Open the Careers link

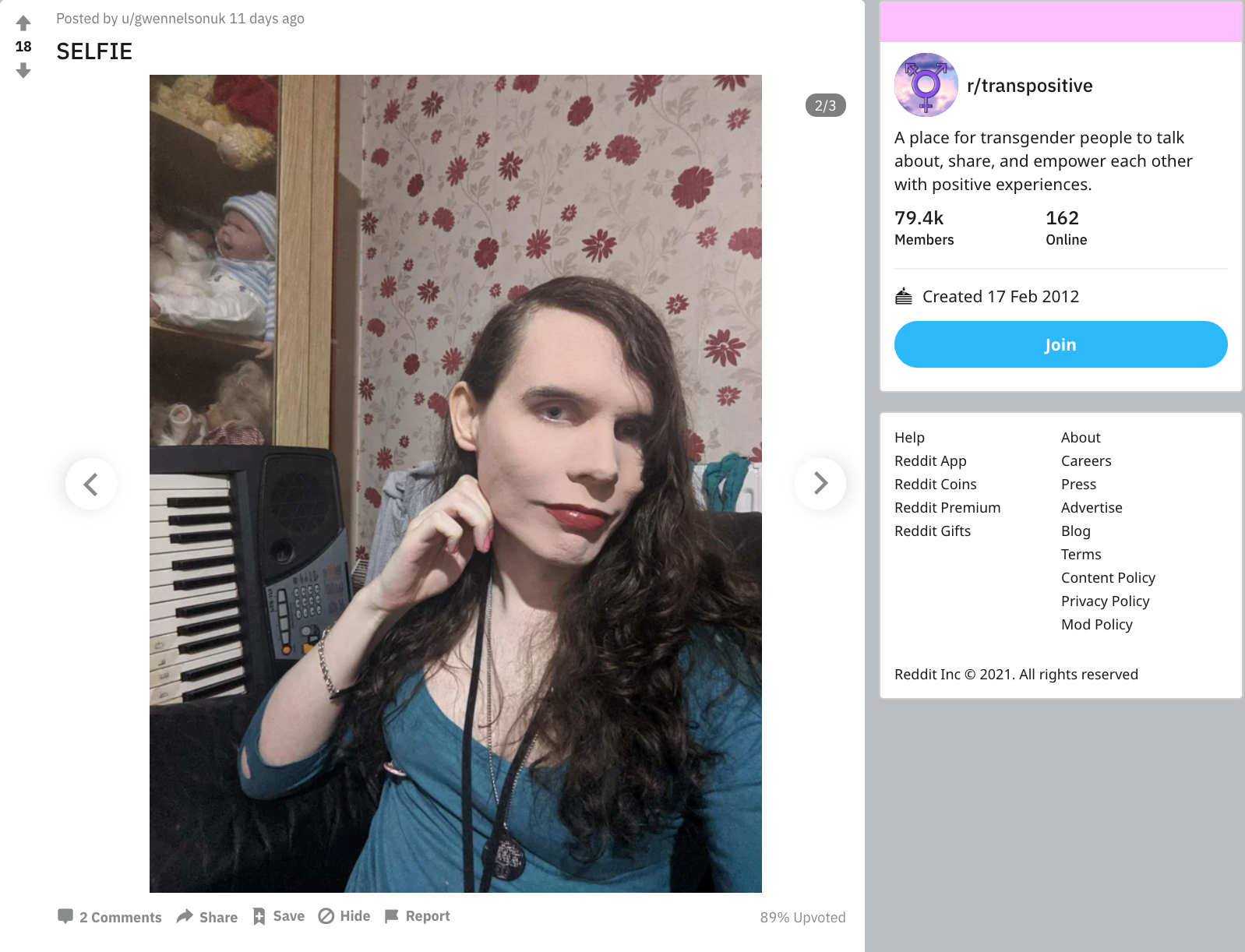(1086, 461)
